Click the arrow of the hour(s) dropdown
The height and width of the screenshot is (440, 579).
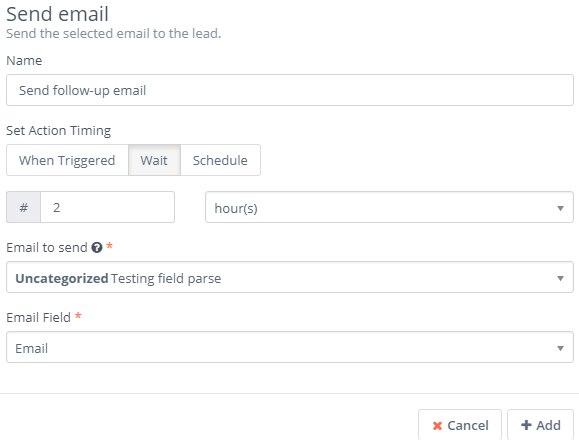[x=560, y=209]
